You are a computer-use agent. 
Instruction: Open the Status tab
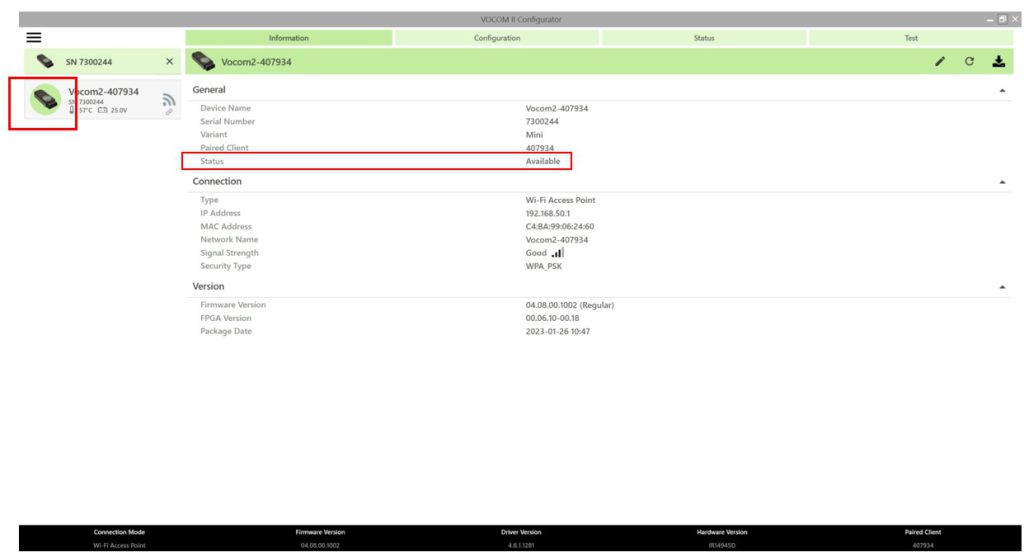coord(704,38)
